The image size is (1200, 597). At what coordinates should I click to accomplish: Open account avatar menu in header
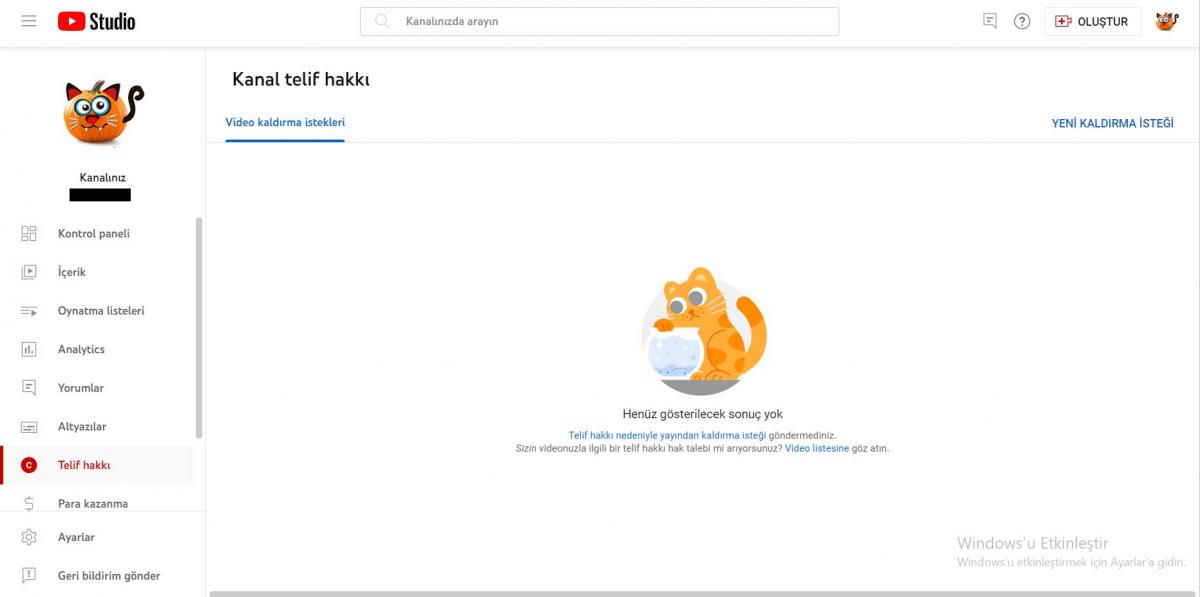point(1166,21)
